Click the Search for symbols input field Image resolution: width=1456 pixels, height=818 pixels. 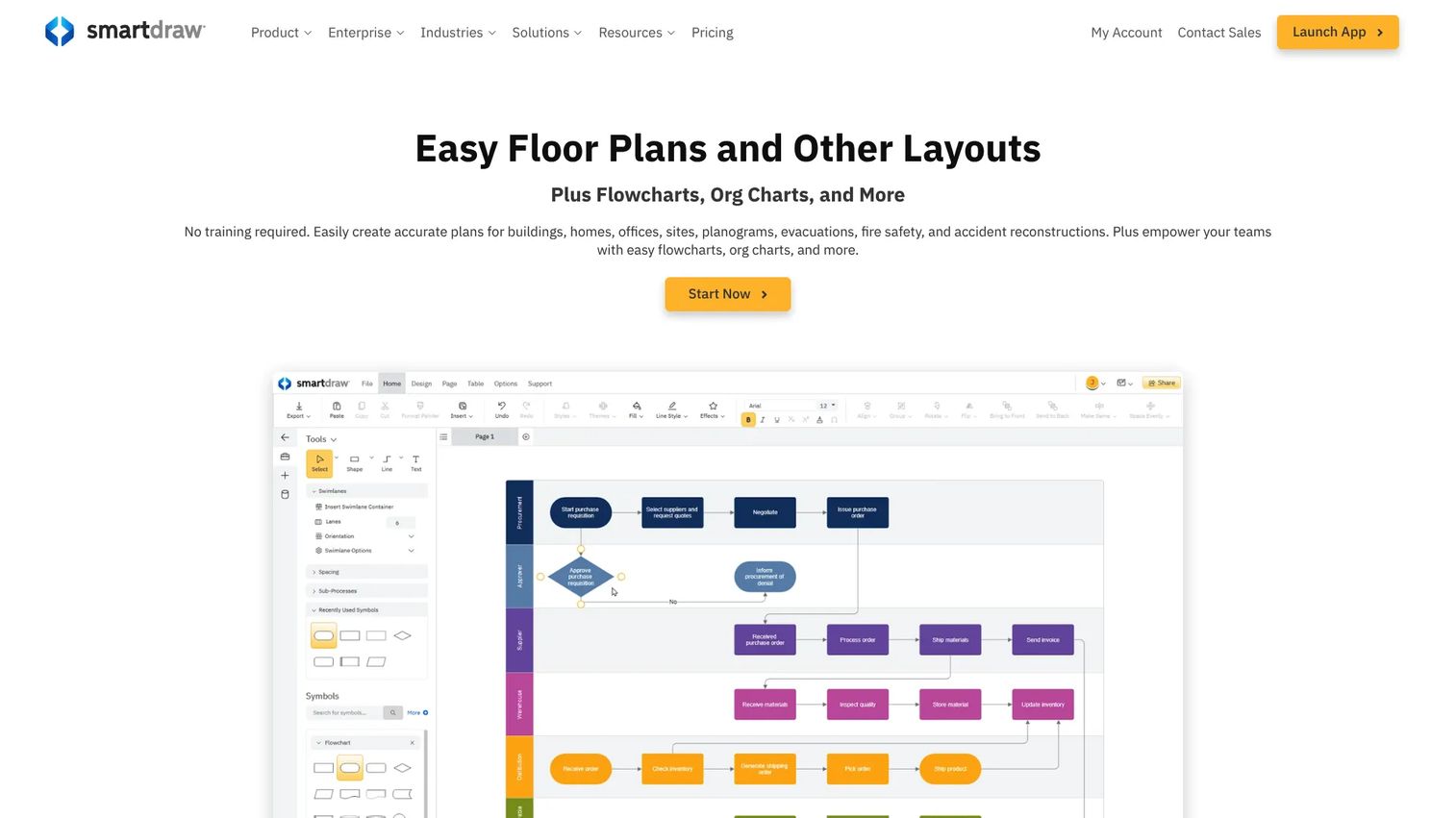[x=345, y=712]
